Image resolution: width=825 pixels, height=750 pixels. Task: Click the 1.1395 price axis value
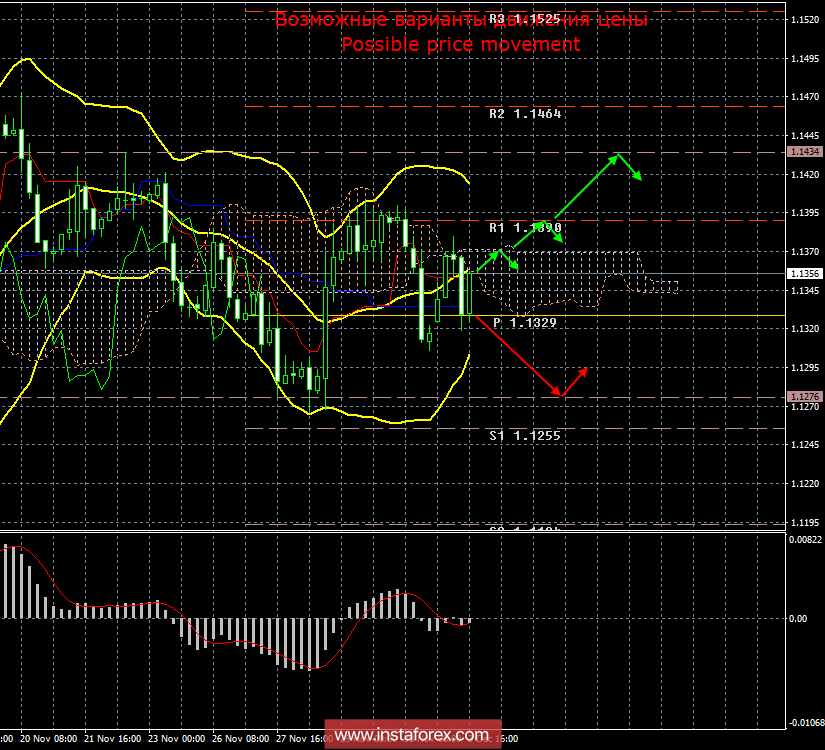[x=805, y=213]
